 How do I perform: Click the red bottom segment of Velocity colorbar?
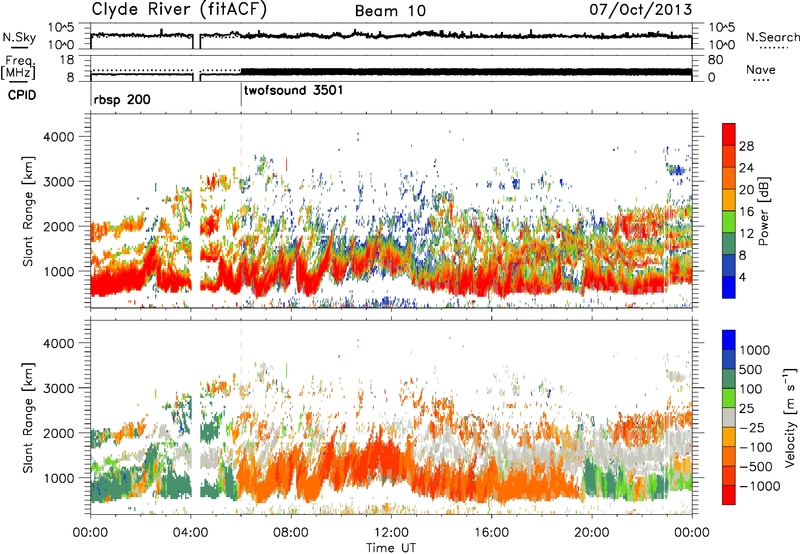[729, 495]
